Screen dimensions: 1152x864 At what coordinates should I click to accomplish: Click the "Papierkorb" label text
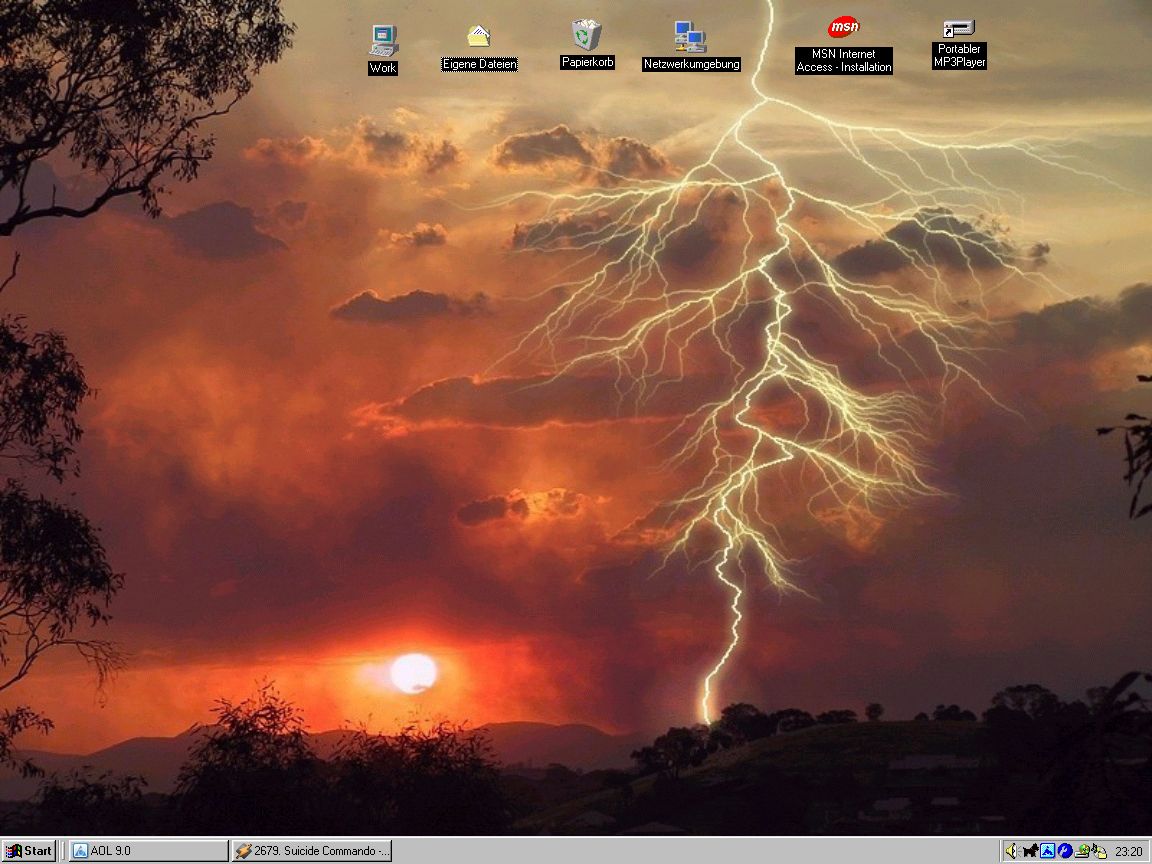click(587, 62)
